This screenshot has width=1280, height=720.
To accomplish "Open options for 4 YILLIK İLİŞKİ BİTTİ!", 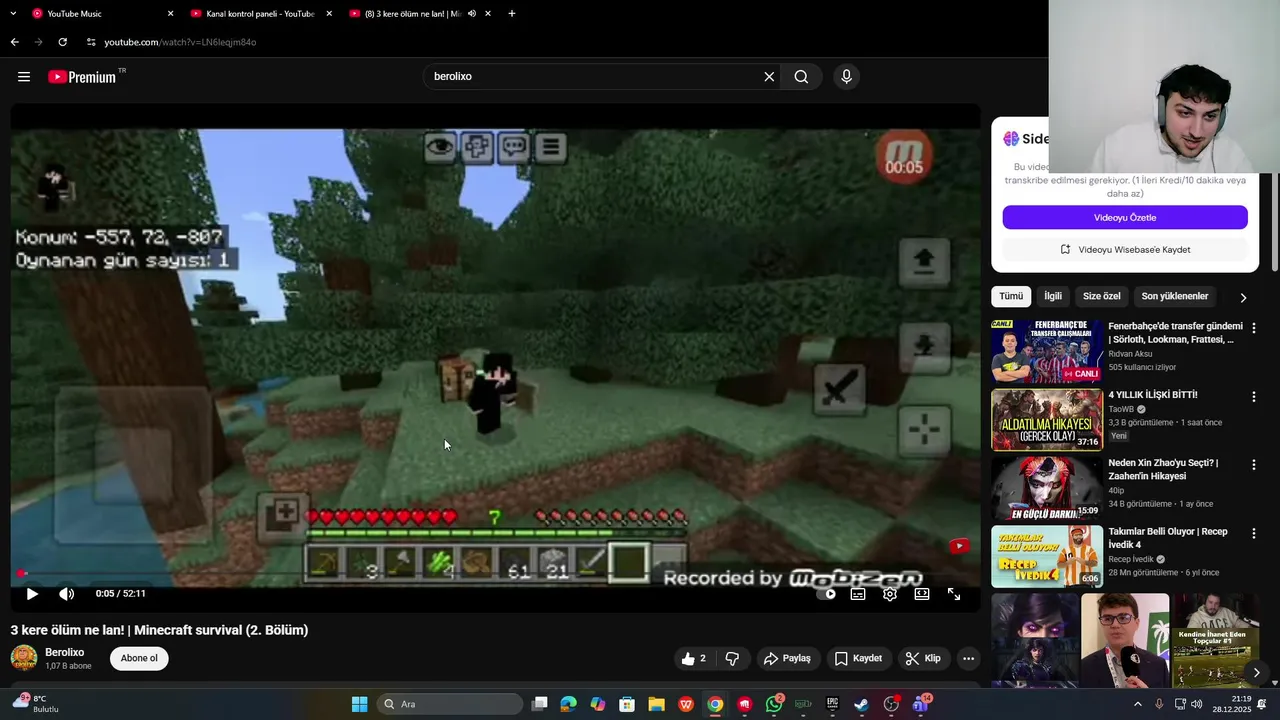I will (1253, 396).
